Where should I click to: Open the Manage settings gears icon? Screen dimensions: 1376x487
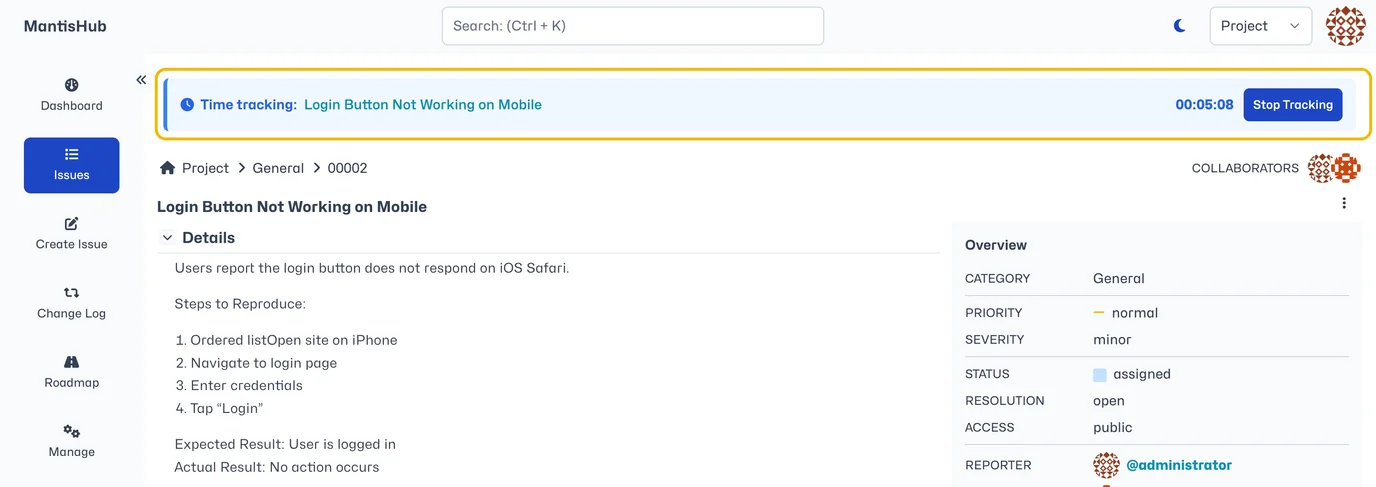click(x=71, y=431)
